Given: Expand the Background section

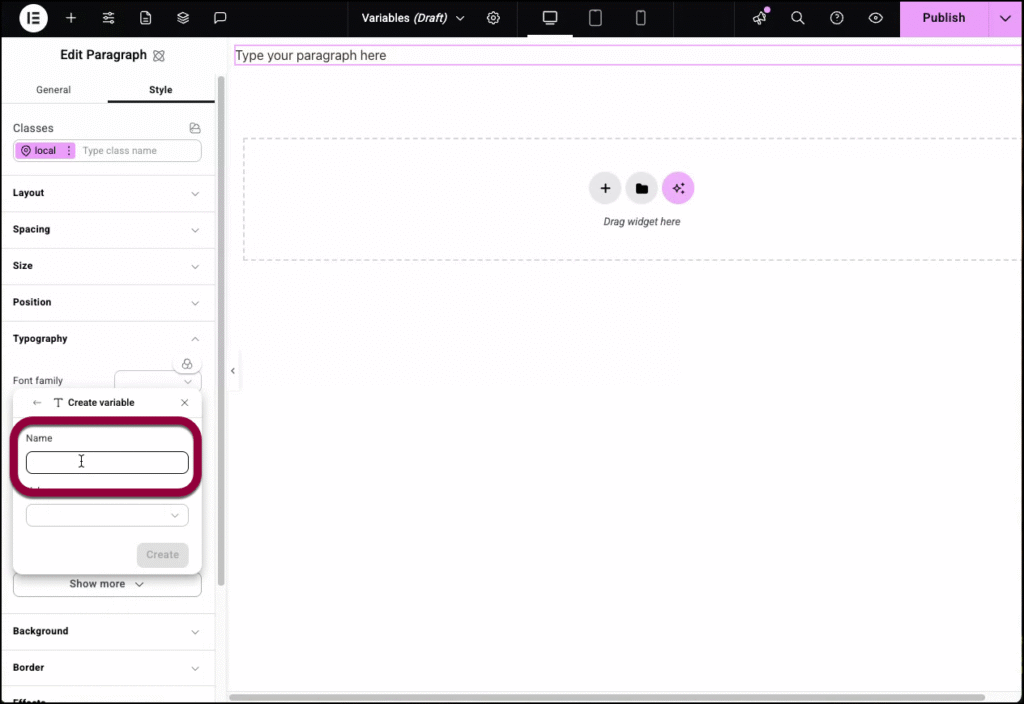Looking at the screenshot, I should coord(107,631).
